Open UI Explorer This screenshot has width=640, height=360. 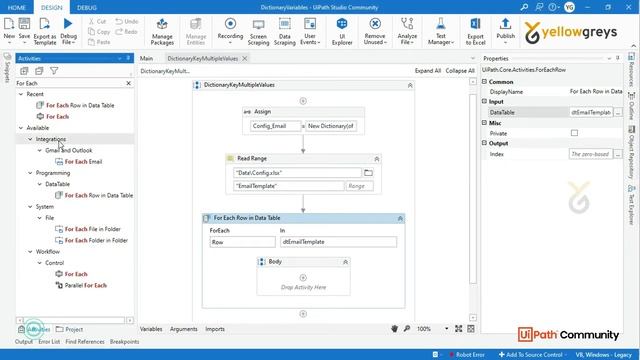pos(342,31)
